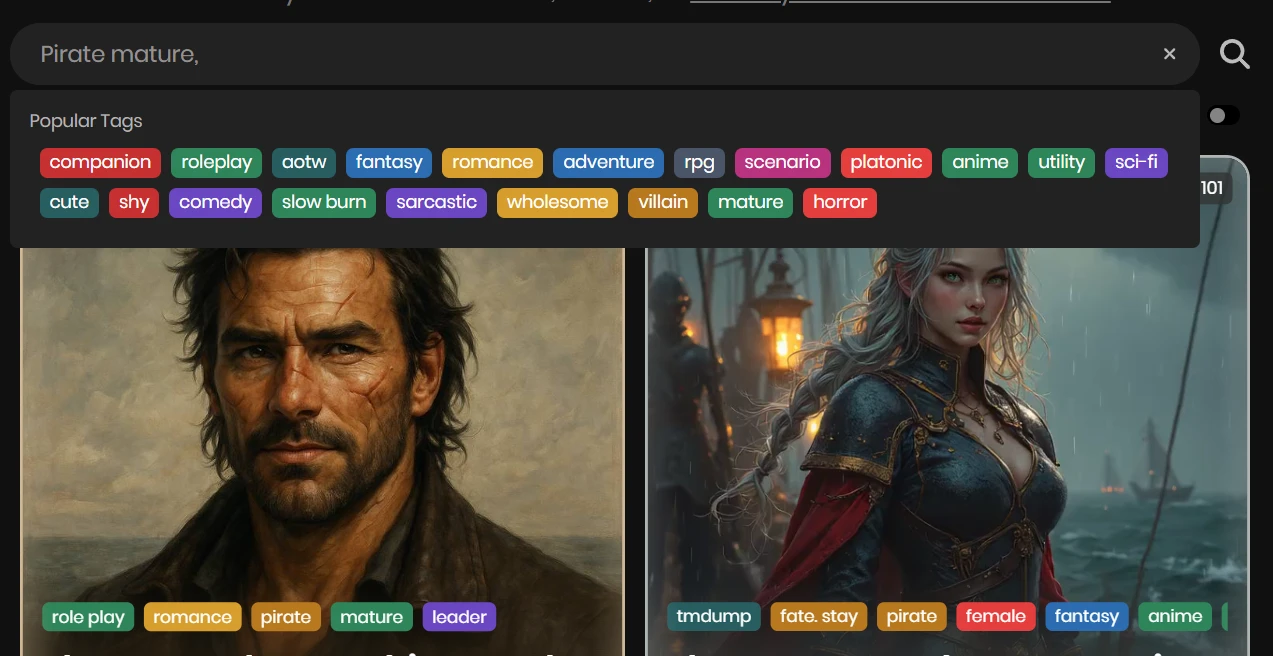Select the adventure tag
The width and height of the screenshot is (1273, 656).
click(x=608, y=163)
